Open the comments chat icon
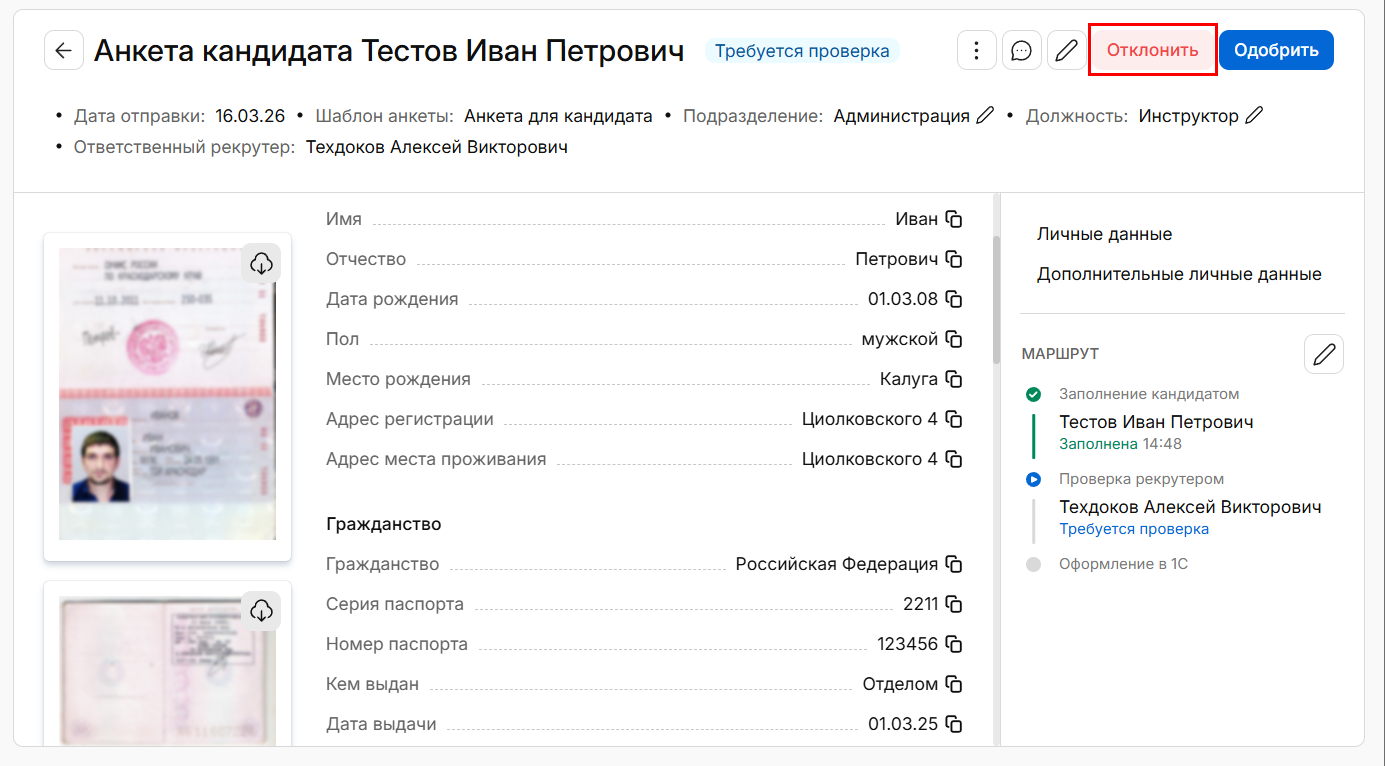This screenshot has width=1385, height=766. point(1021,51)
